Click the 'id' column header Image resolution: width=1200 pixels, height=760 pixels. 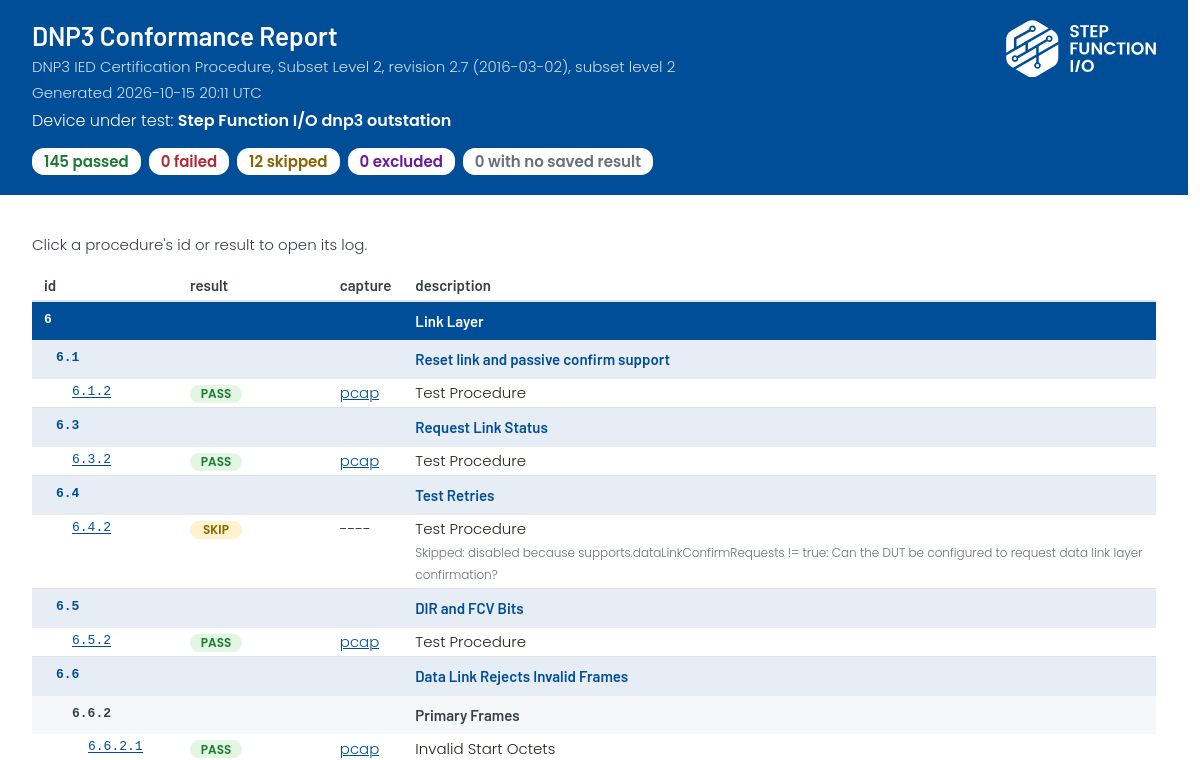[50, 286]
